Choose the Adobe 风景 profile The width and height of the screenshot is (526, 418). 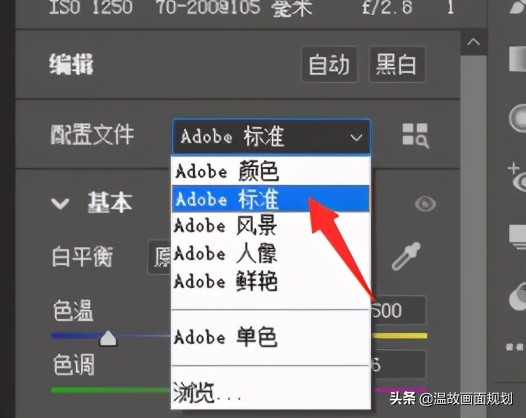270,225
